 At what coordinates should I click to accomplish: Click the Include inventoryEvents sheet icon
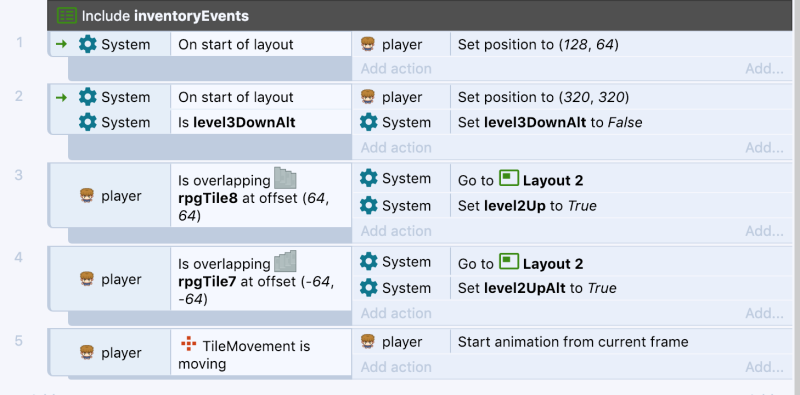[66, 15]
